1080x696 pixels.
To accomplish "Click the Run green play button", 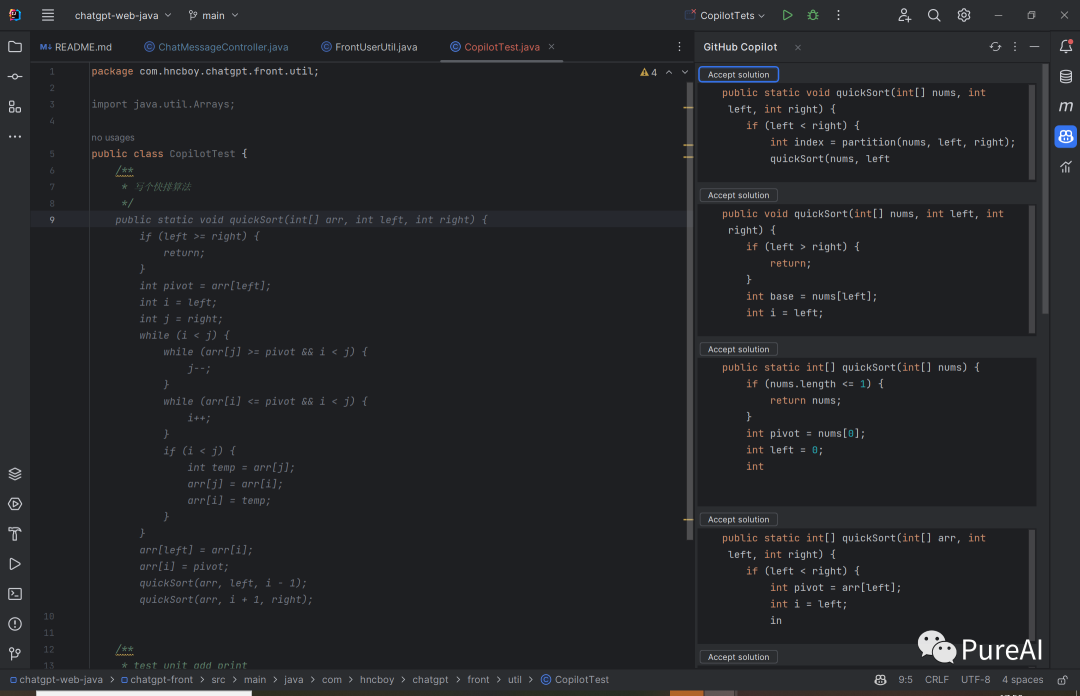I will click(x=788, y=15).
